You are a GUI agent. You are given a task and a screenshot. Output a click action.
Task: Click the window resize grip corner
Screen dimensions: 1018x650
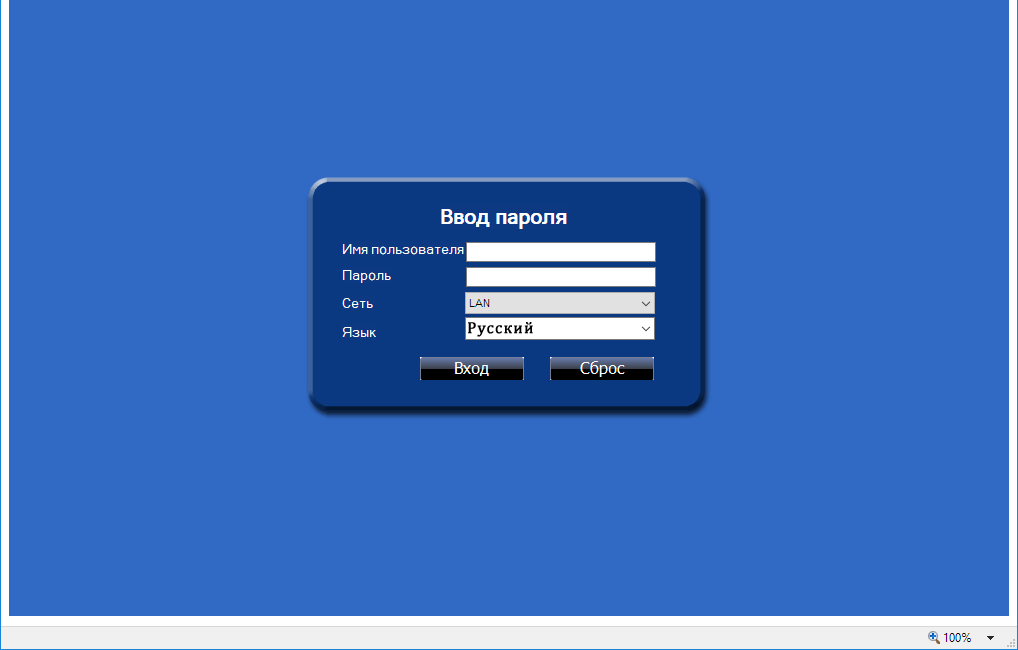1010,642
